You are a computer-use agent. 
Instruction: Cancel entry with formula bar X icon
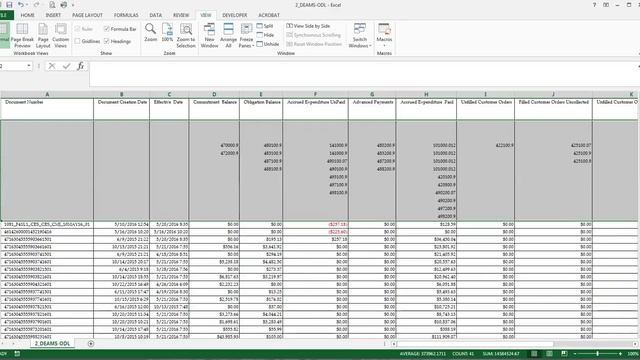52,66
